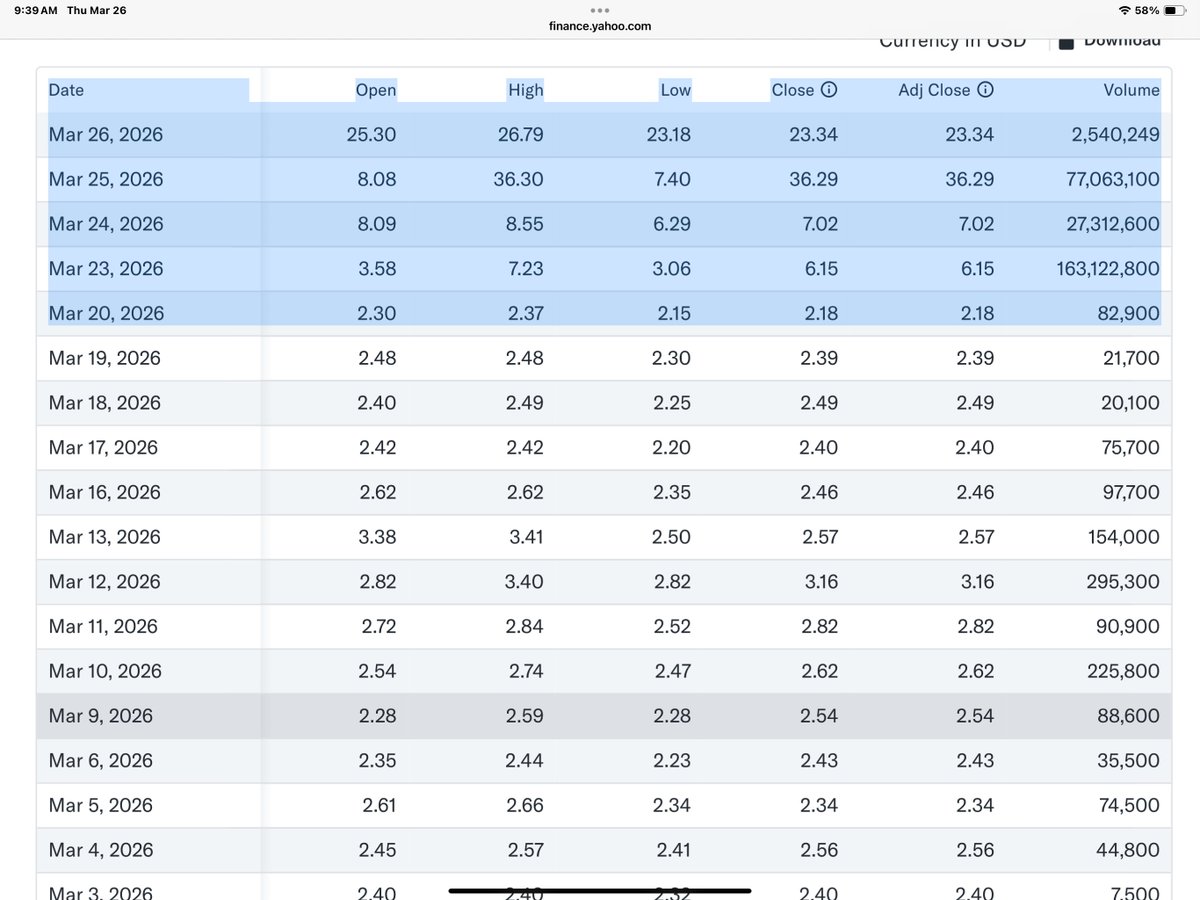Tap the Date column header
This screenshot has height=900, width=1200.
coord(66,90)
